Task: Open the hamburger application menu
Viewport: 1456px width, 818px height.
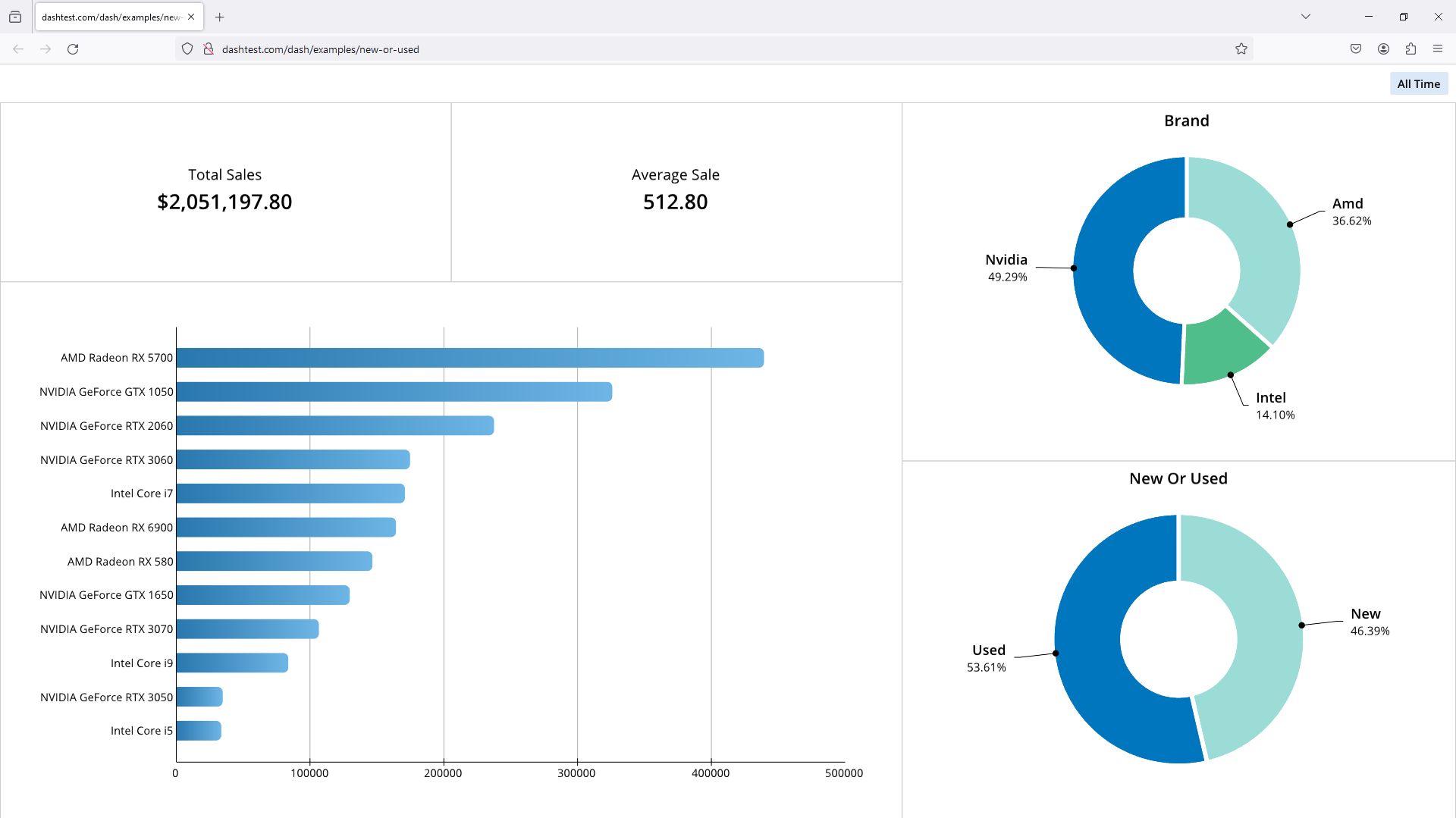Action: (1438, 49)
